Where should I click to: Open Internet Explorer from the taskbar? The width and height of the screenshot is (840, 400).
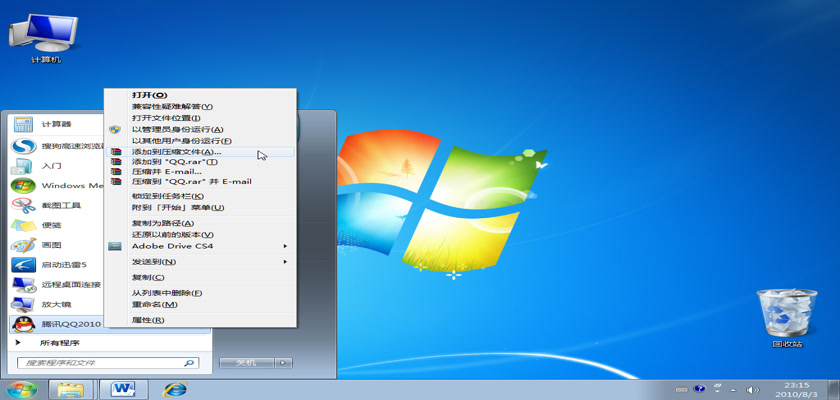coord(175,388)
